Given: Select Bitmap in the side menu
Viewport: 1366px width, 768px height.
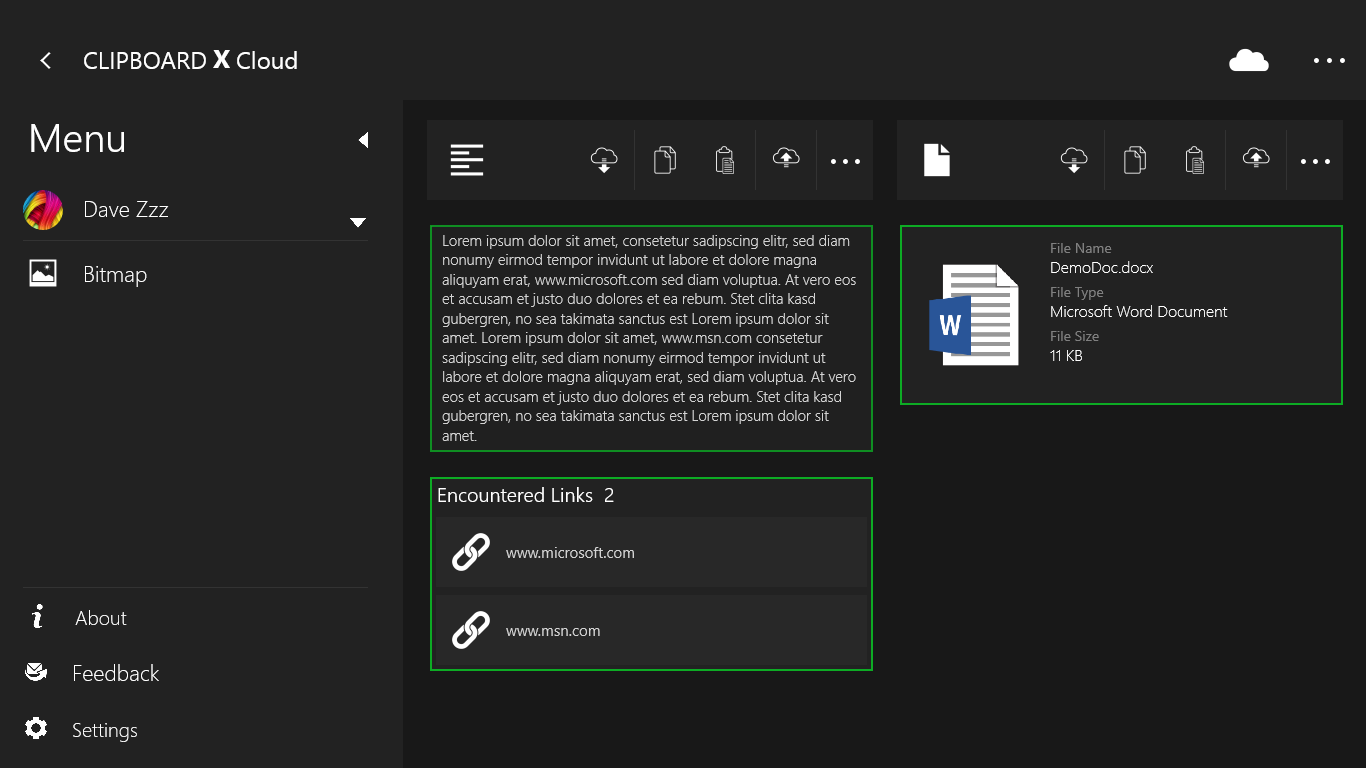Looking at the screenshot, I should 114,275.
